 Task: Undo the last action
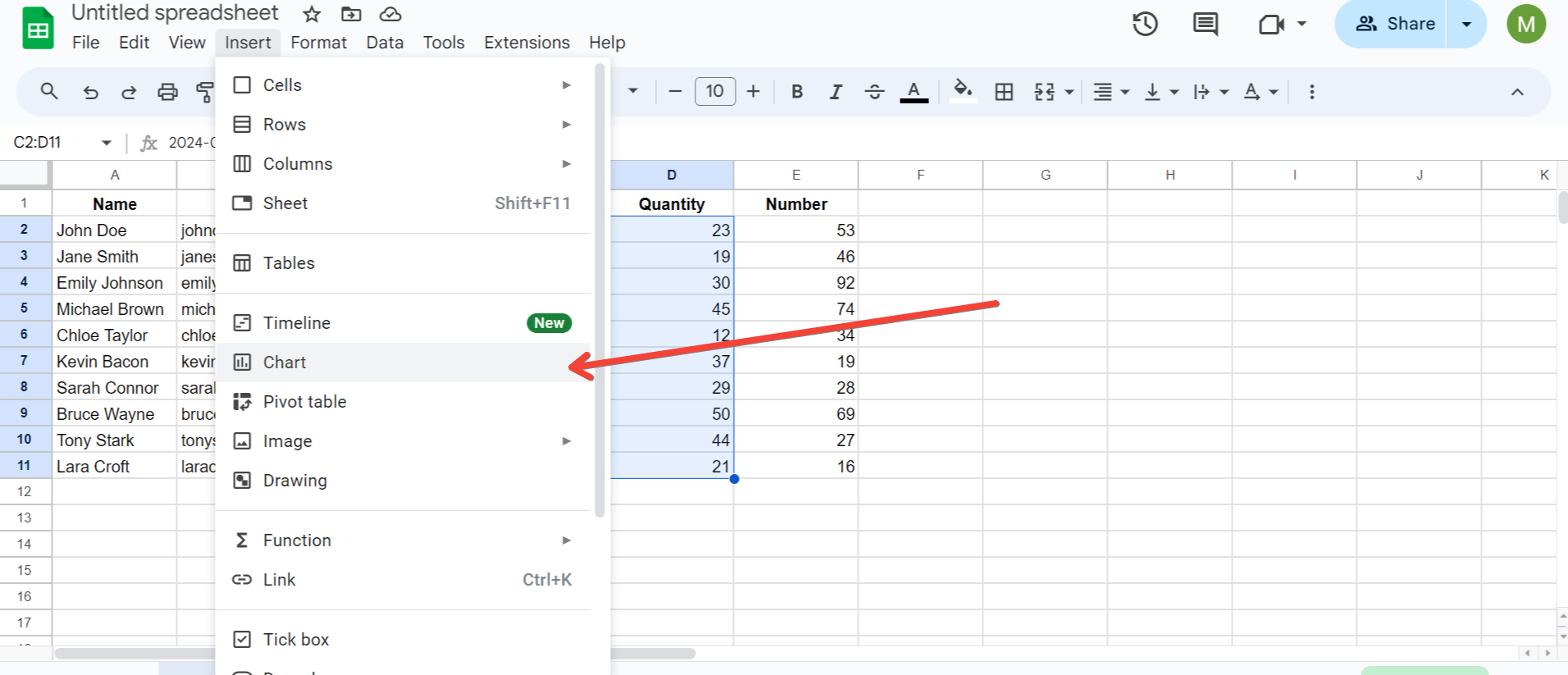90,92
